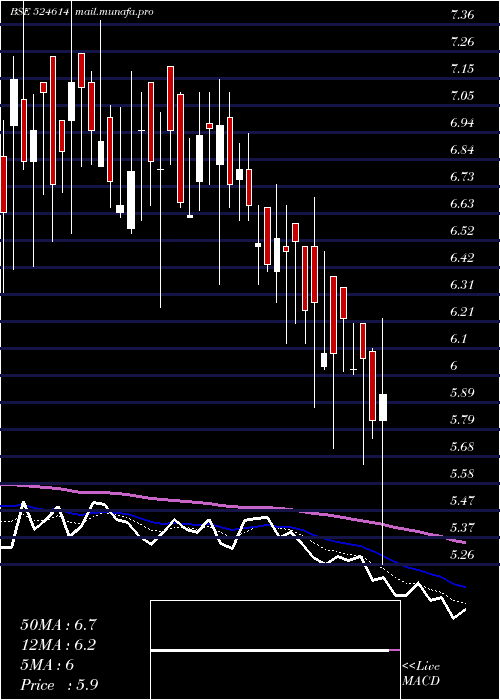The height and width of the screenshot is (700, 500).
Task: Click the pink 50MA line
Action: pos(232,506)
